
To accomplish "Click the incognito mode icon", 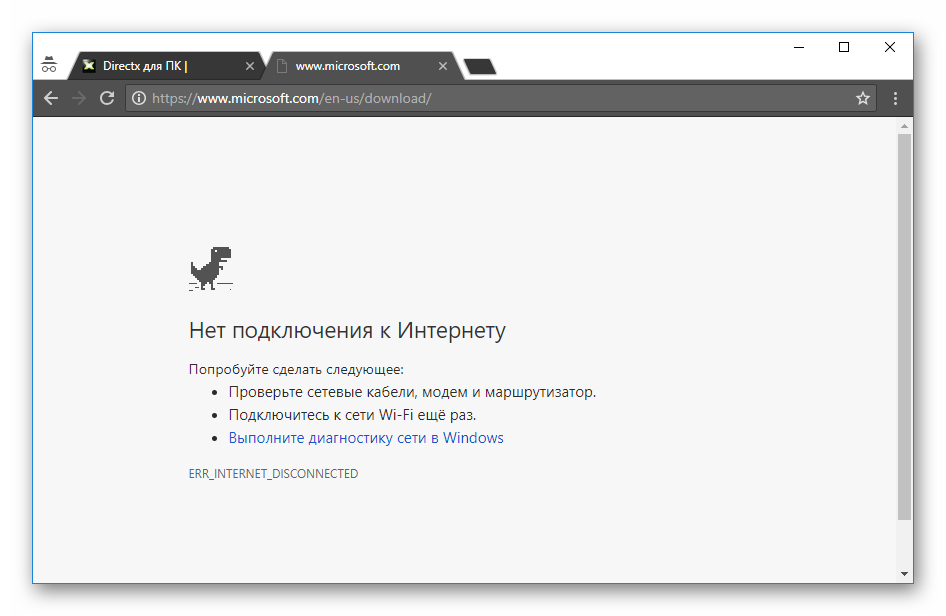I will pos(49,63).
